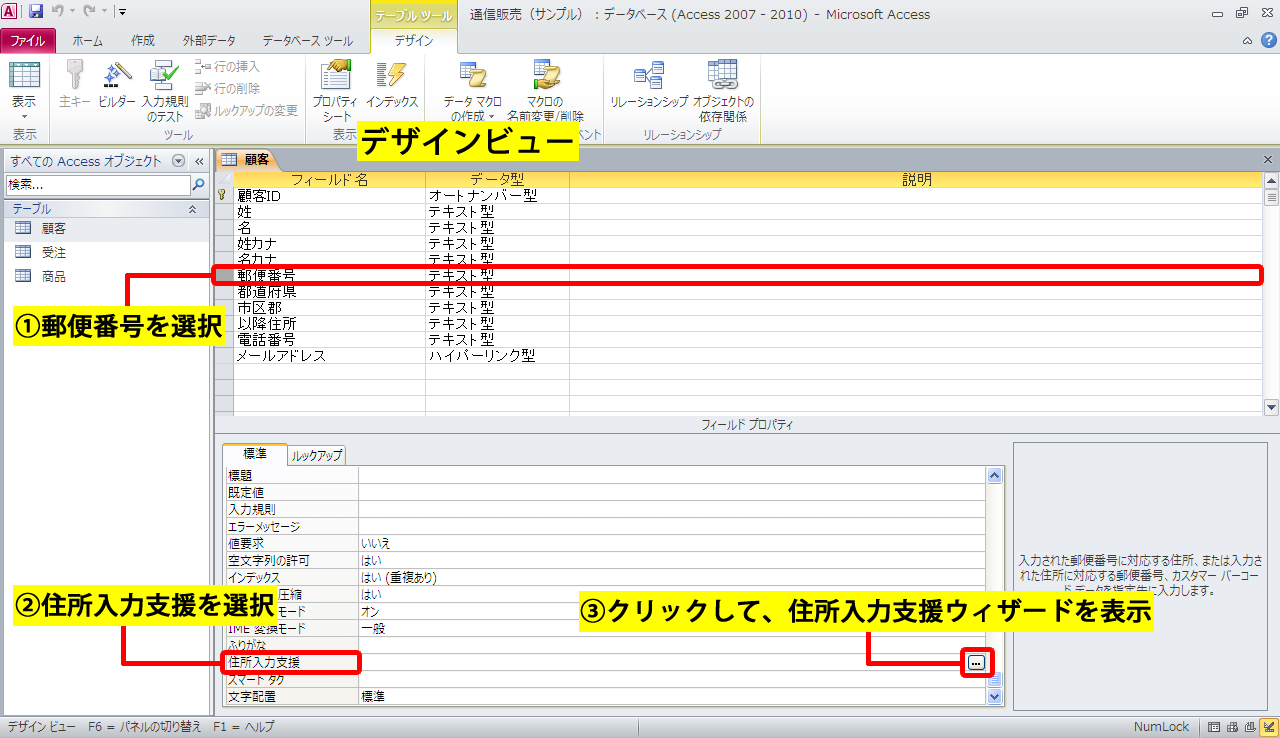The image size is (1280, 738).
Task: Open the 外部データ ribbon tab
Action: [209, 41]
